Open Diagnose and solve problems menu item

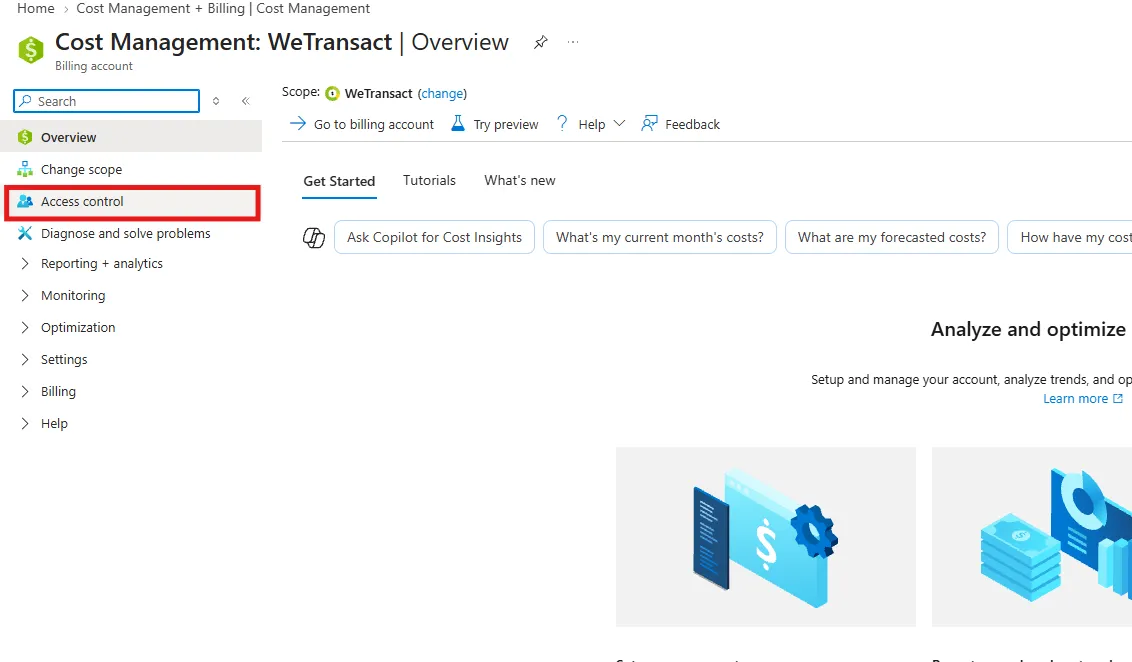pos(131,233)
